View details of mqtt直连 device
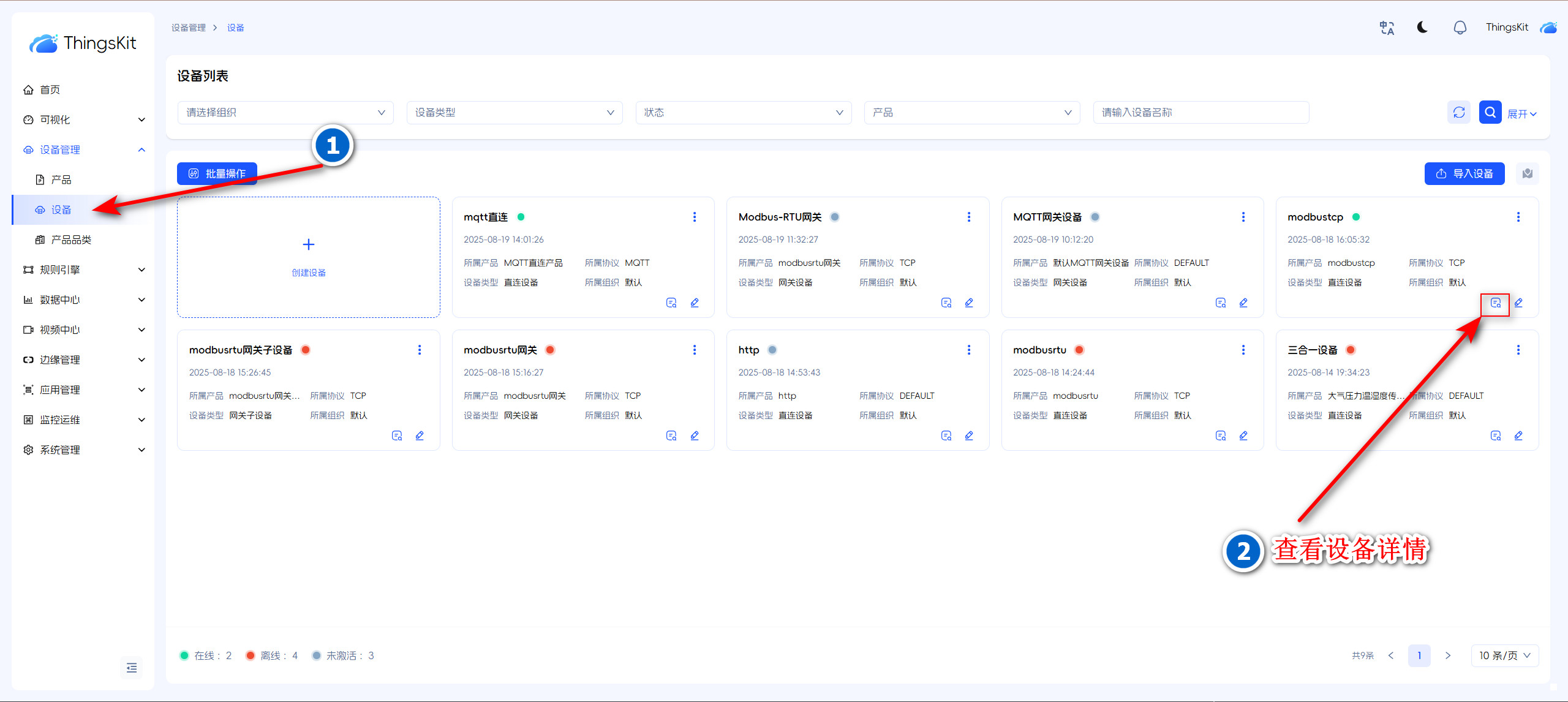 tap(671, 303)
